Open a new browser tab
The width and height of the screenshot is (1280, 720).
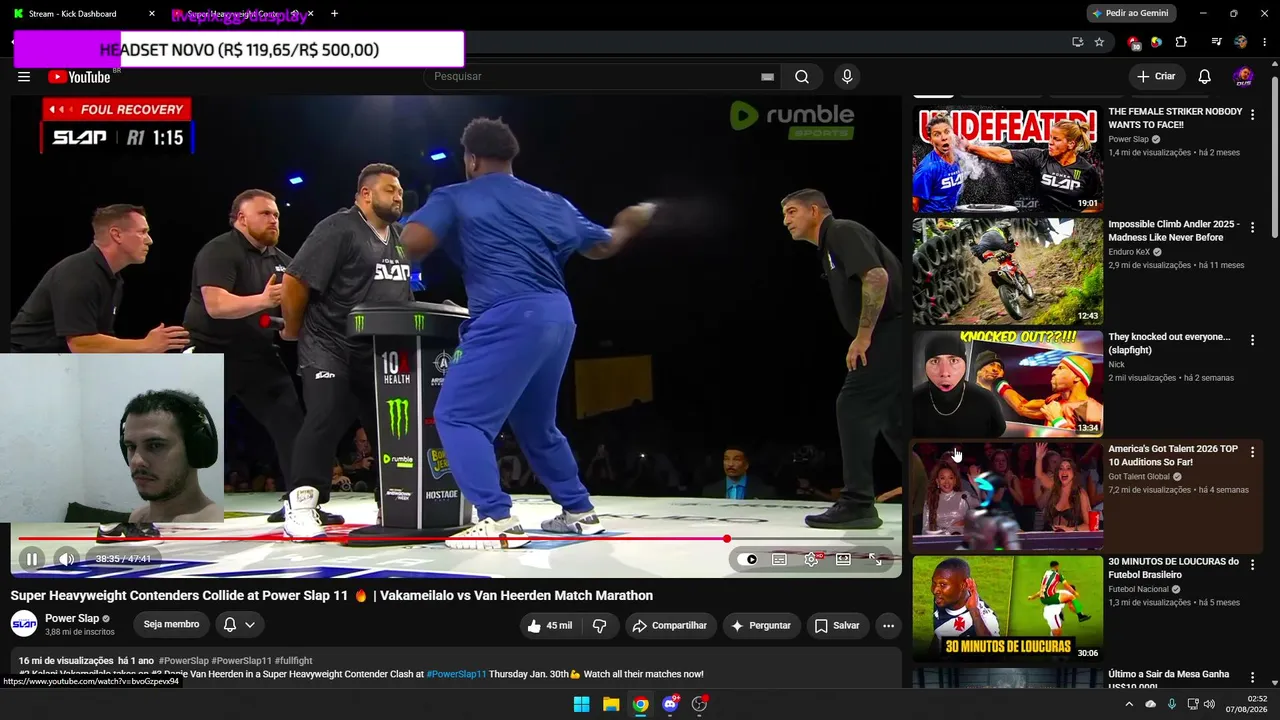tap(334, 14)
